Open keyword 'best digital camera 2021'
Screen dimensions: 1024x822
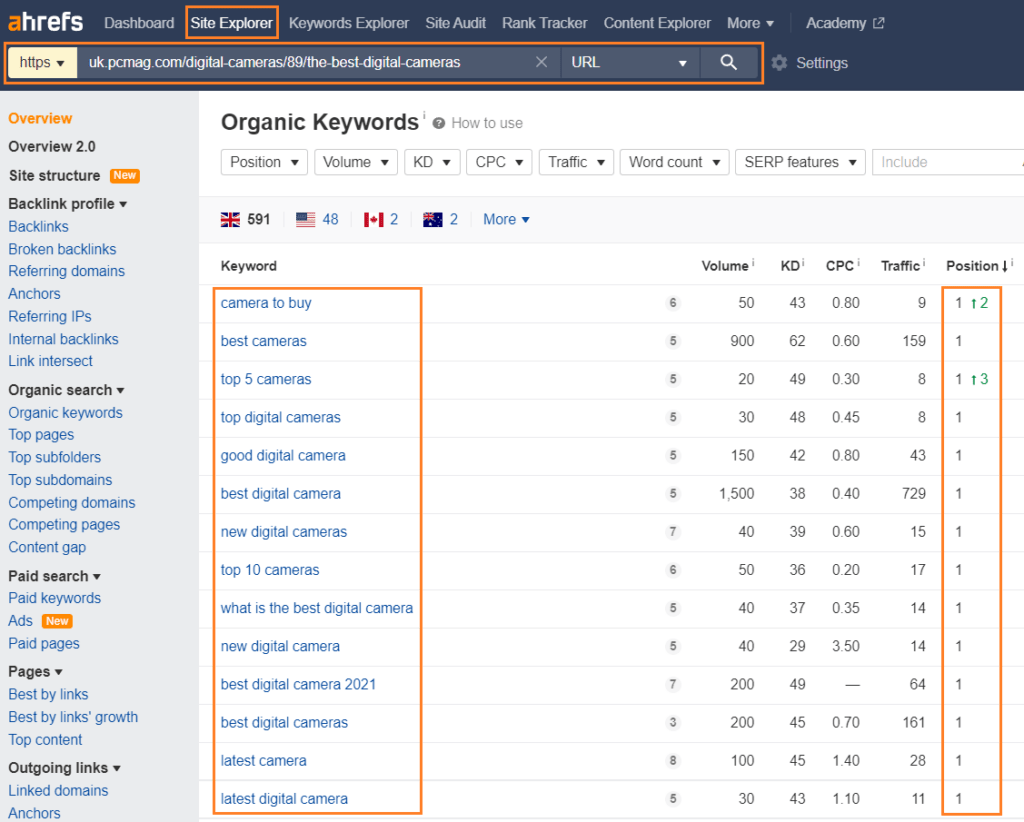[x=298, y=684]
